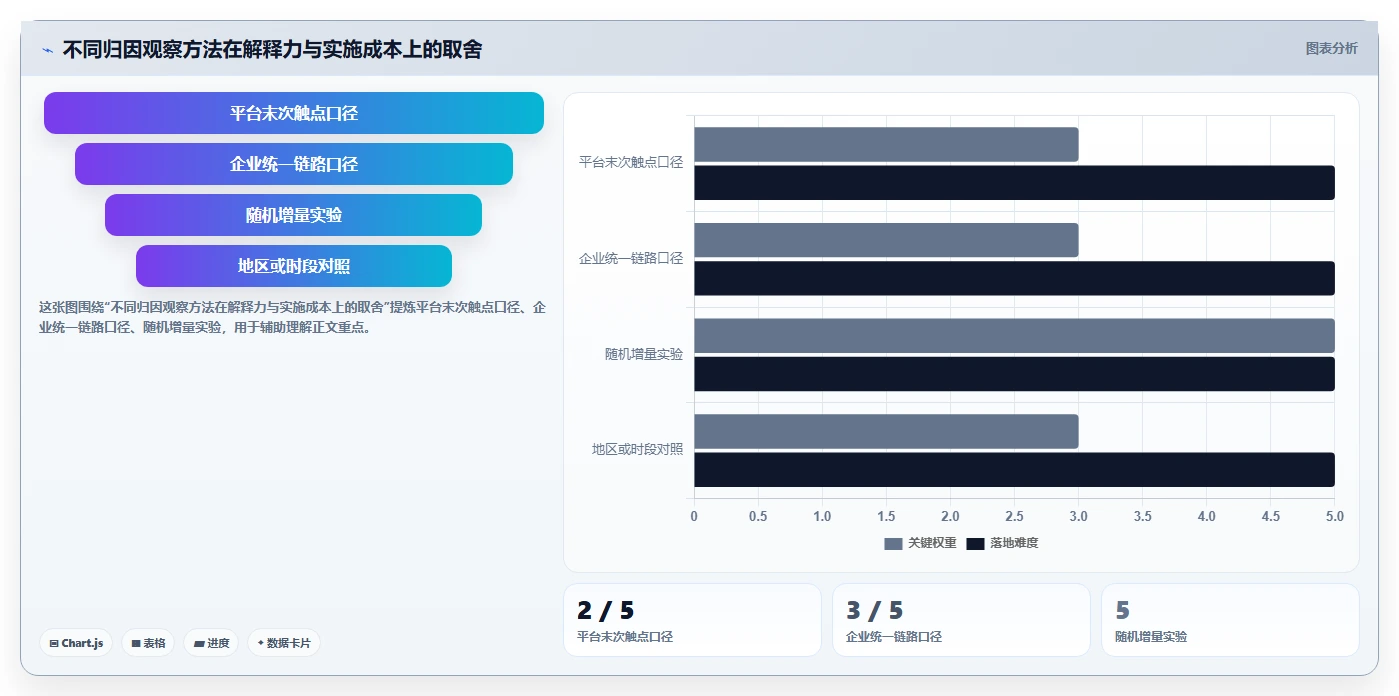Click the 关键权重 legend text
Image resolution: width=1399 pixels, height=696 pixels.
(x=932, y=543)
